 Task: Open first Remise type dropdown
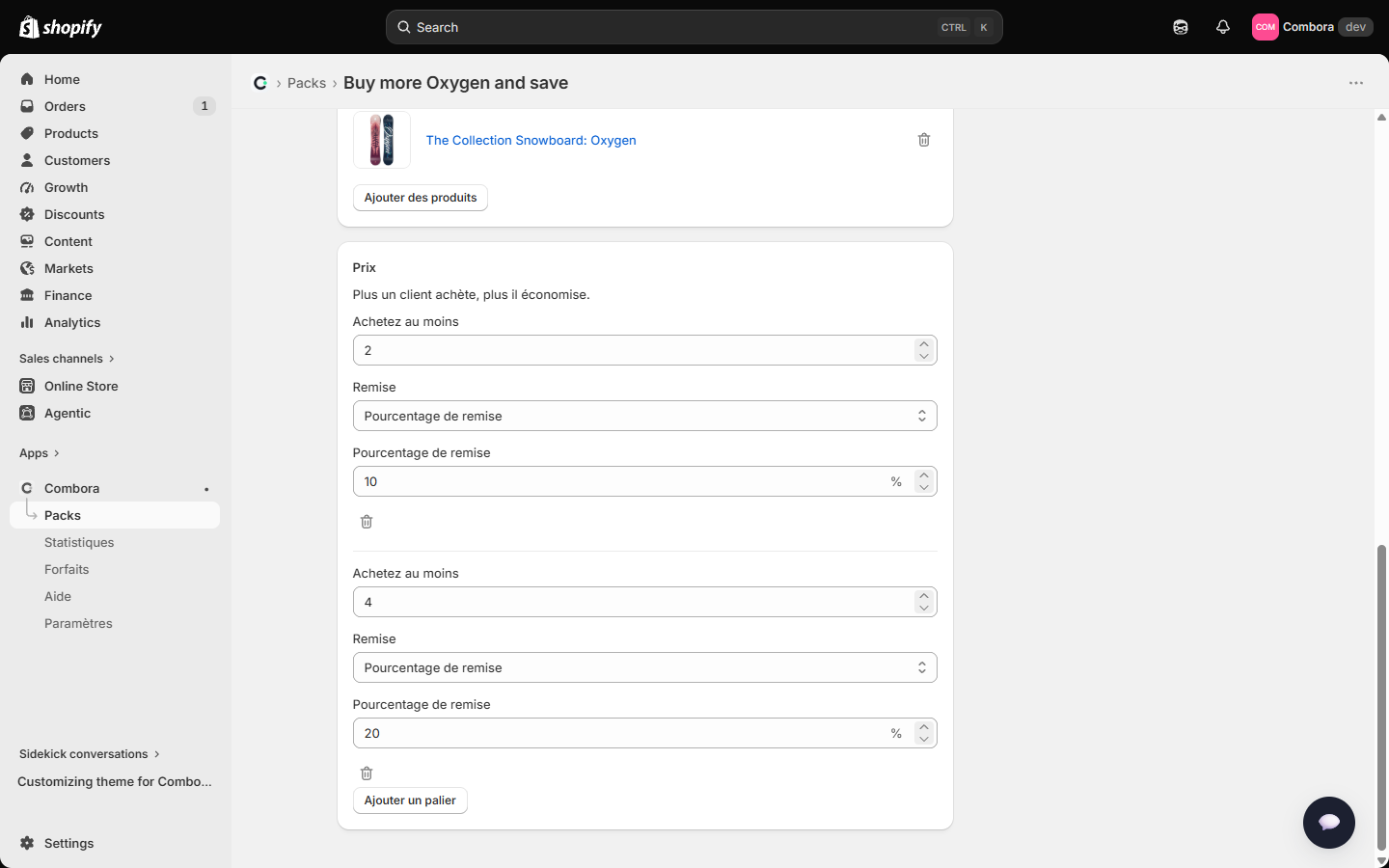coord(645,416)
